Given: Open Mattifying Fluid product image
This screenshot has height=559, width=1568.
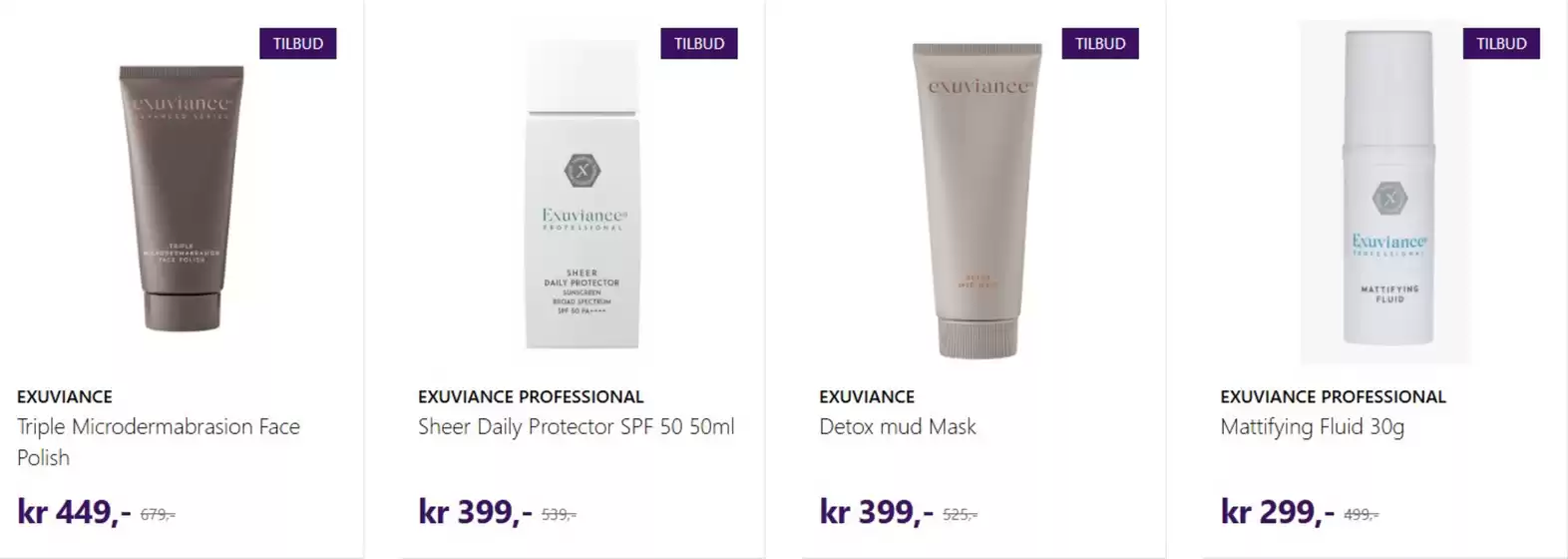Looking at the screenshot, I should (x=1385, y=193).
